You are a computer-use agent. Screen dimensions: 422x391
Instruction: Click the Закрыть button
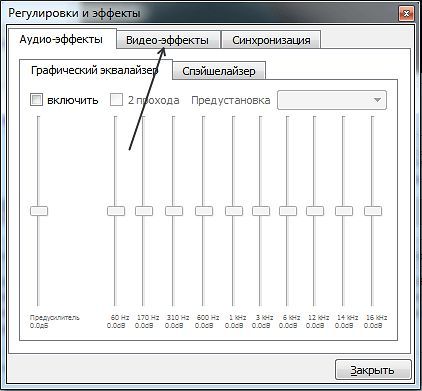pyautogui.click(x=373, y=370)
